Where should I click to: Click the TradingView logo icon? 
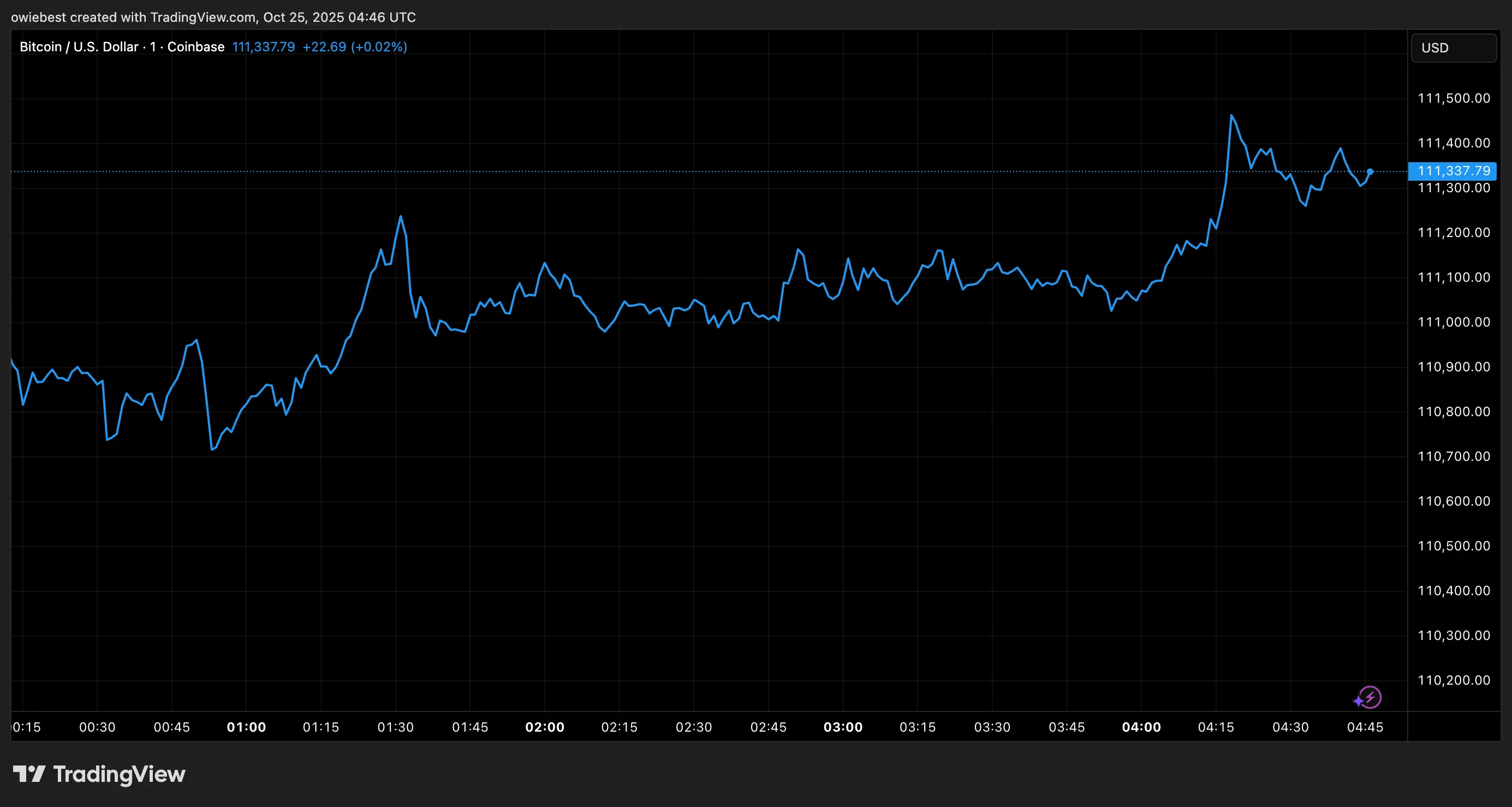point(29,774)
